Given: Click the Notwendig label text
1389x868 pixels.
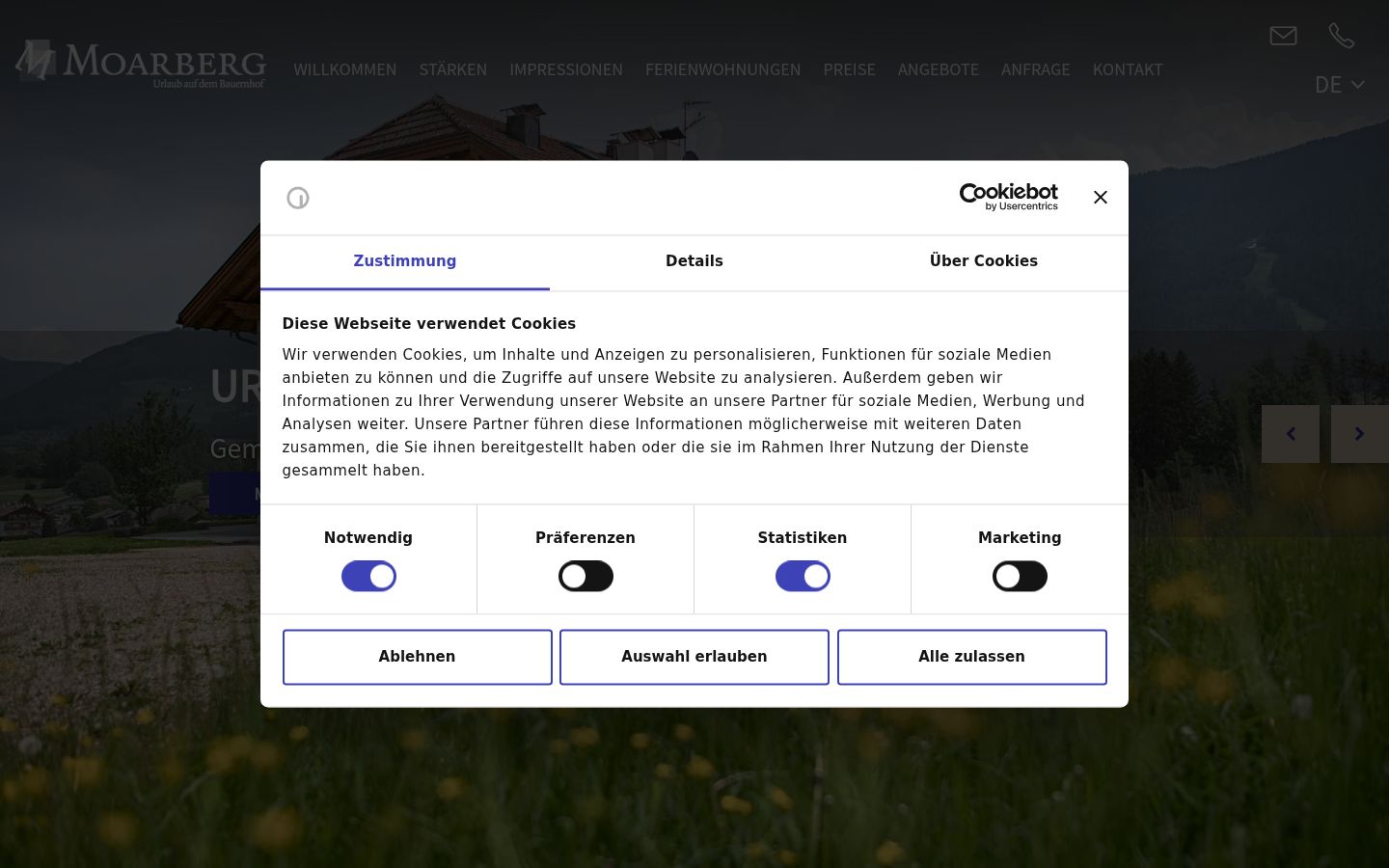Looking at the screenshot, I should (368, 538).
